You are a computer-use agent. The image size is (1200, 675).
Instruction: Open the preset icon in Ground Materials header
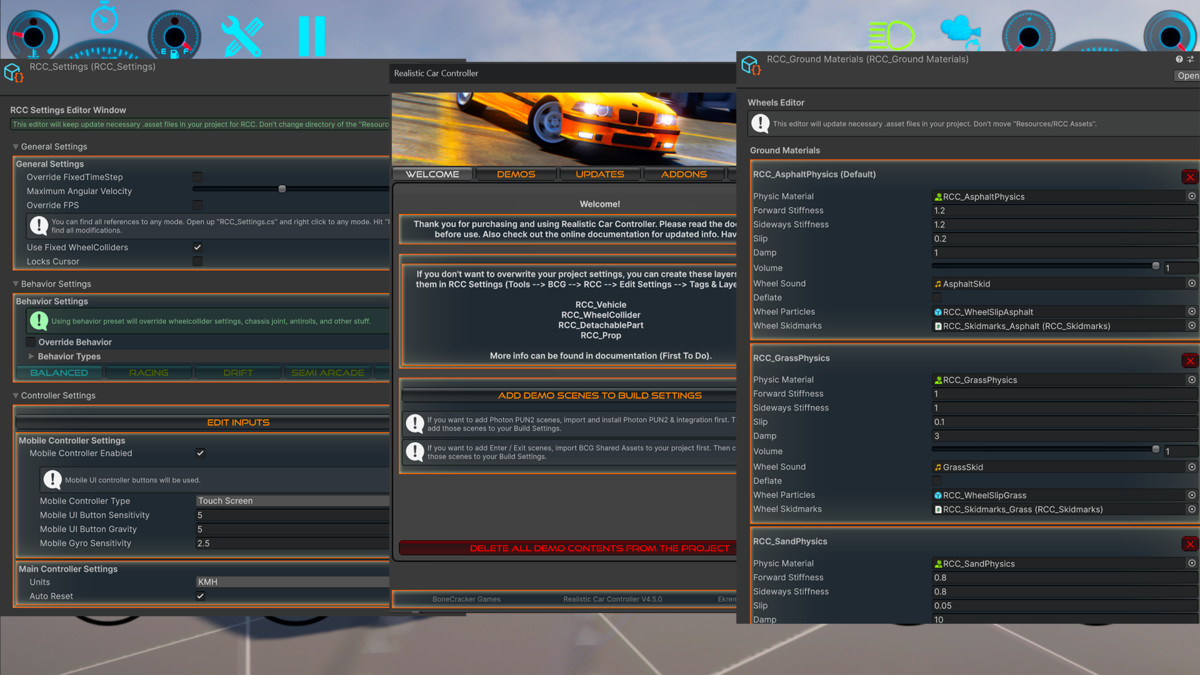pyautogui.click(x=1190, y=60)
